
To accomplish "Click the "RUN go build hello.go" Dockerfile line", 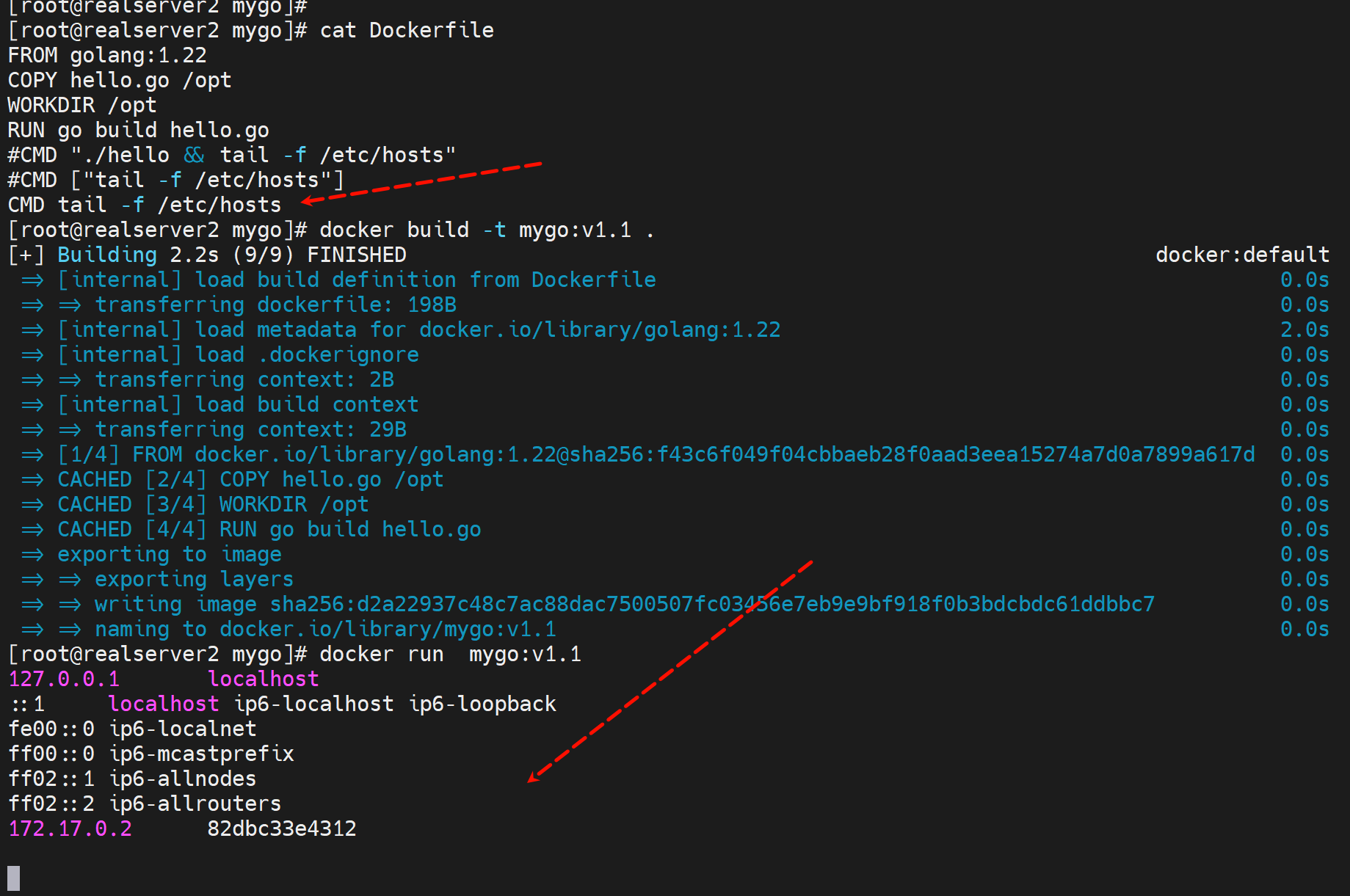I will pyautogui.click(x=138, y=131).
